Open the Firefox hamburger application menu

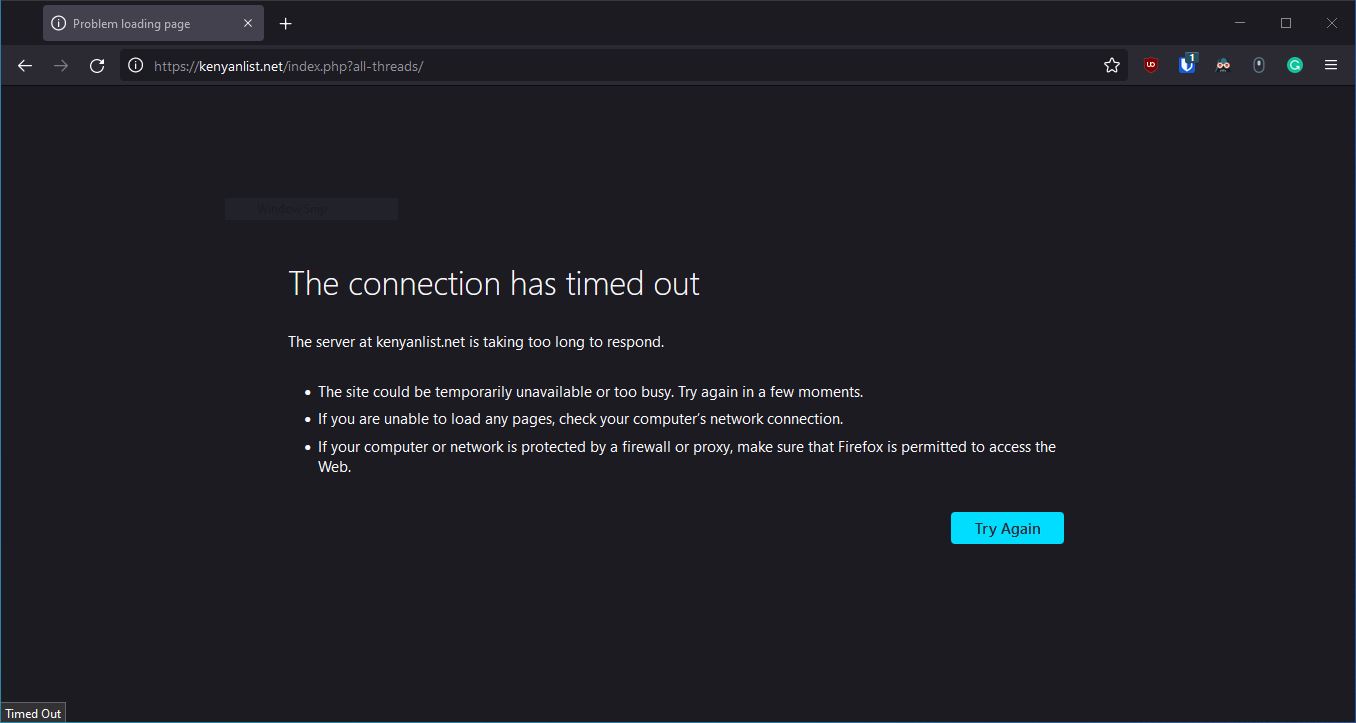click(1331, 66)
